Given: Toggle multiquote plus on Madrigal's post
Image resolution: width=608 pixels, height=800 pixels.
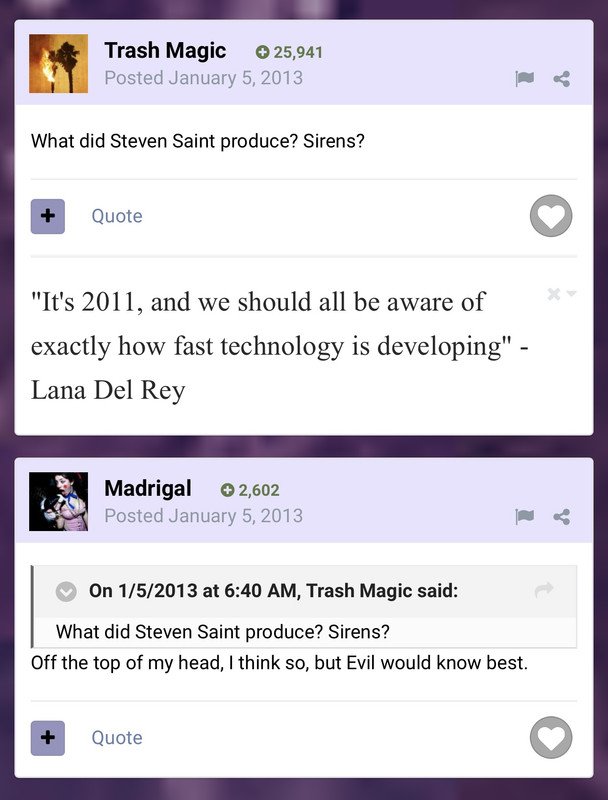Looking at the screenshot, I should click(47, 738).
